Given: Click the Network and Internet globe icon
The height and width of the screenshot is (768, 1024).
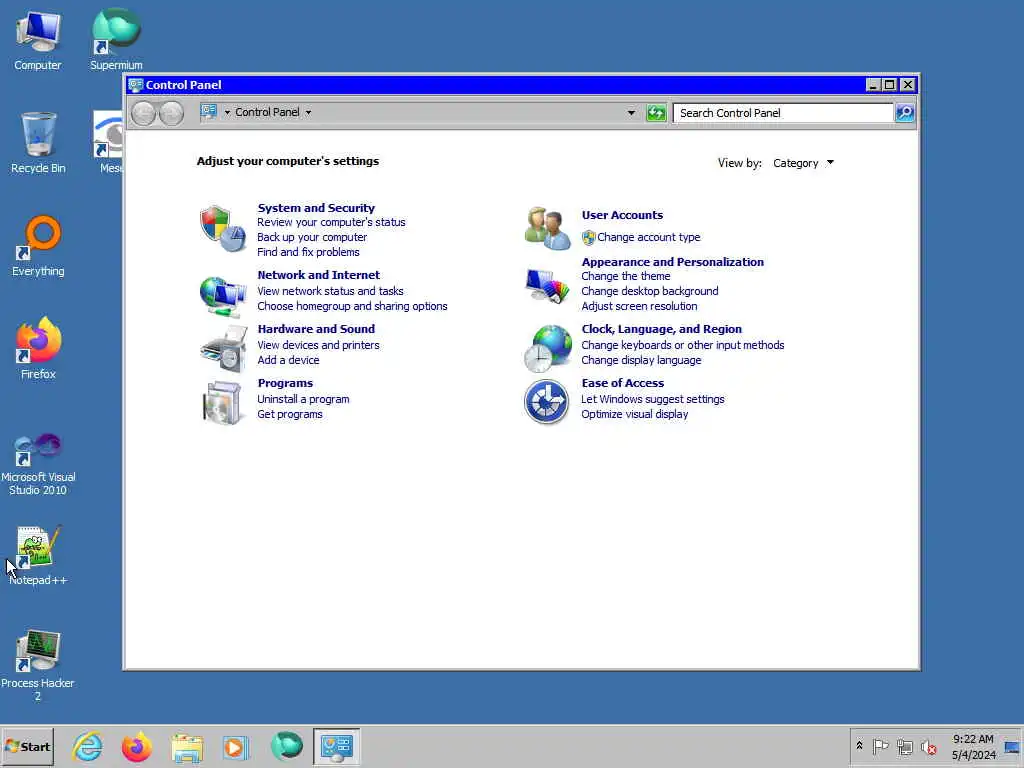Looking at the screenshot, I should pyautogui.click(x=223, y=295).
